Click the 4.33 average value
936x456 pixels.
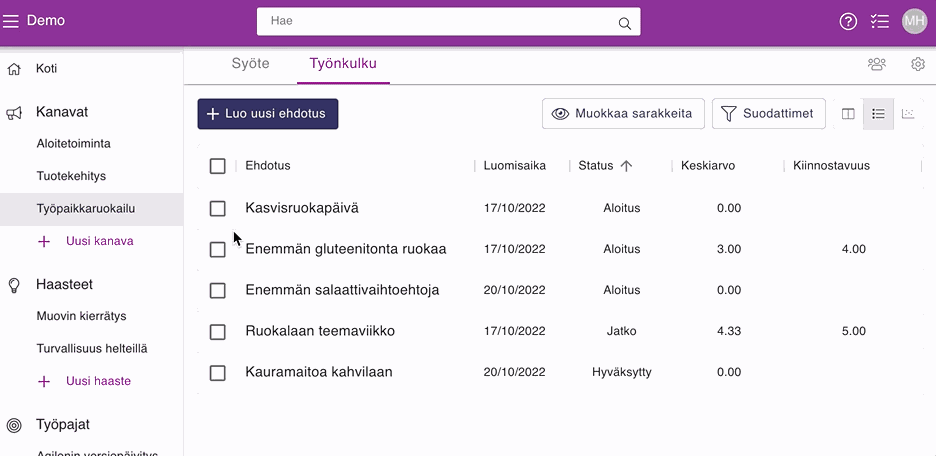pyautogui.click(x=729, y=331)
